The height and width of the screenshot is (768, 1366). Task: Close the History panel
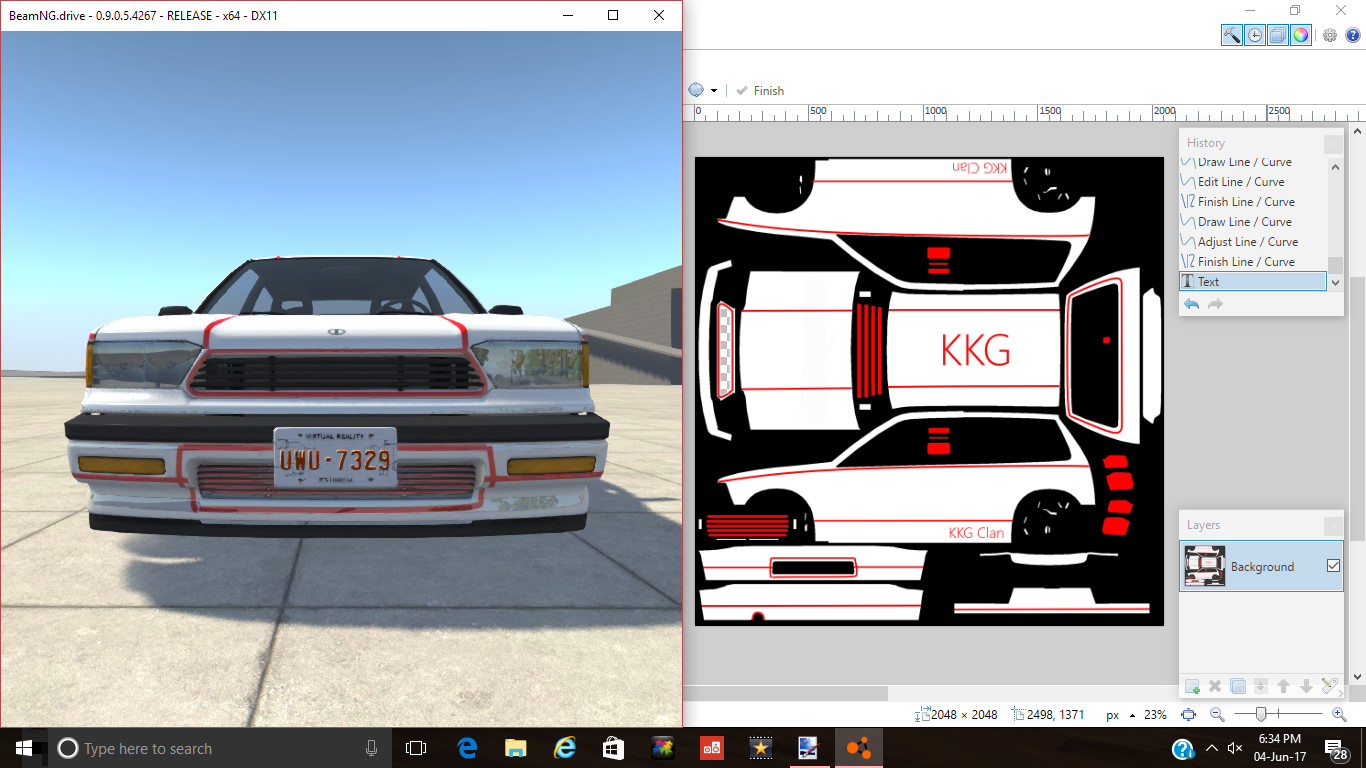(1333, 144)
